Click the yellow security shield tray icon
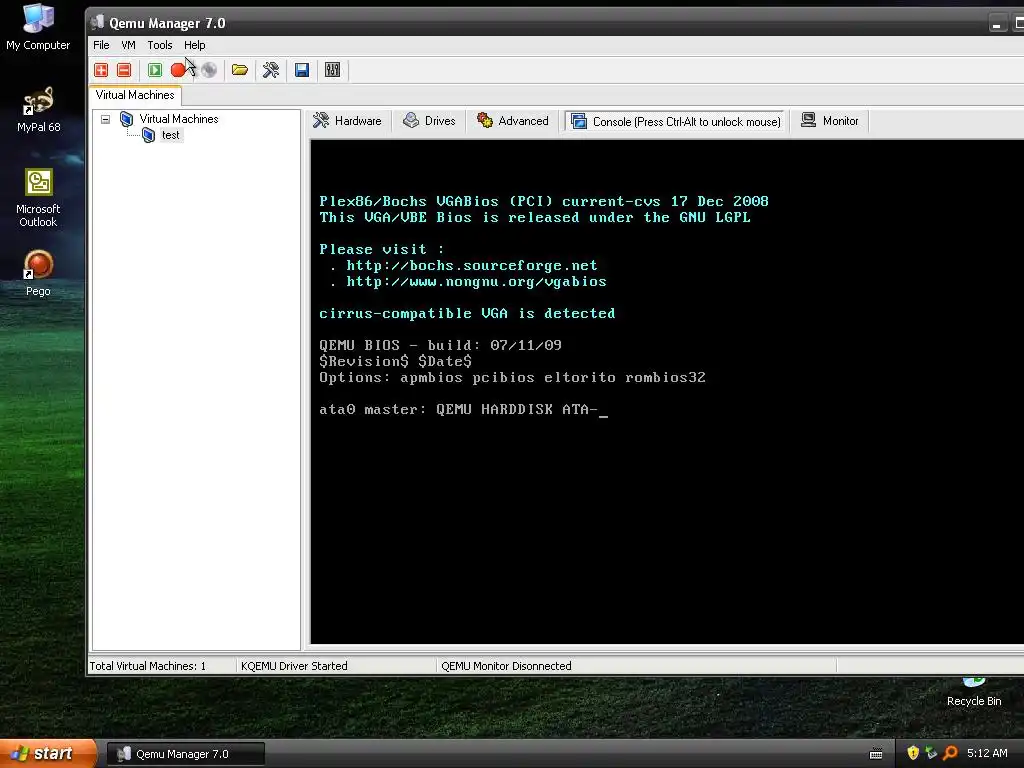1024x768 pixels. pyautogui.click(x=913, y=753)
